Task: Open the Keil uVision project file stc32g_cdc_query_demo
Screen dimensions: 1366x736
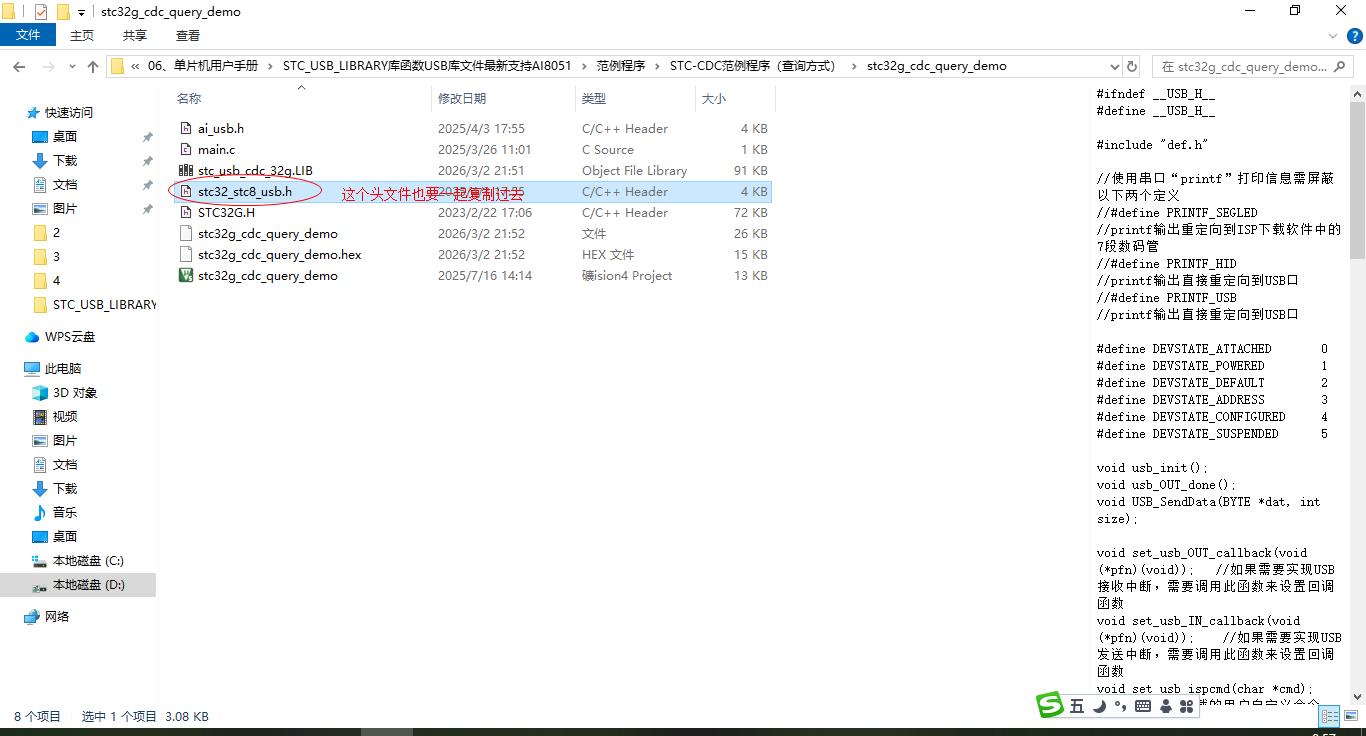Action: (x=270, y=275)
